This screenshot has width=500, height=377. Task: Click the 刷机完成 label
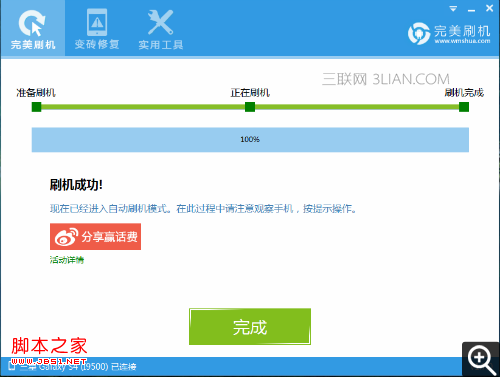pyautogui.click(x=464, y=93)
